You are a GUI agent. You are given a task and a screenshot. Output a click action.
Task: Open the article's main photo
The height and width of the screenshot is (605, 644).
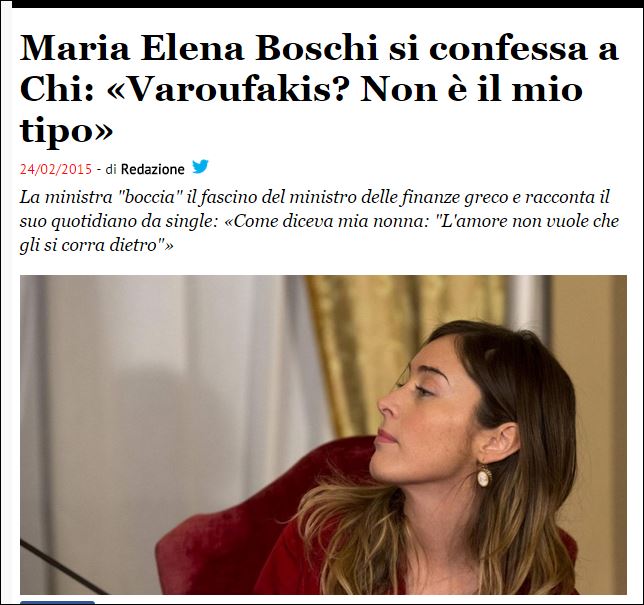pos(323,435)
